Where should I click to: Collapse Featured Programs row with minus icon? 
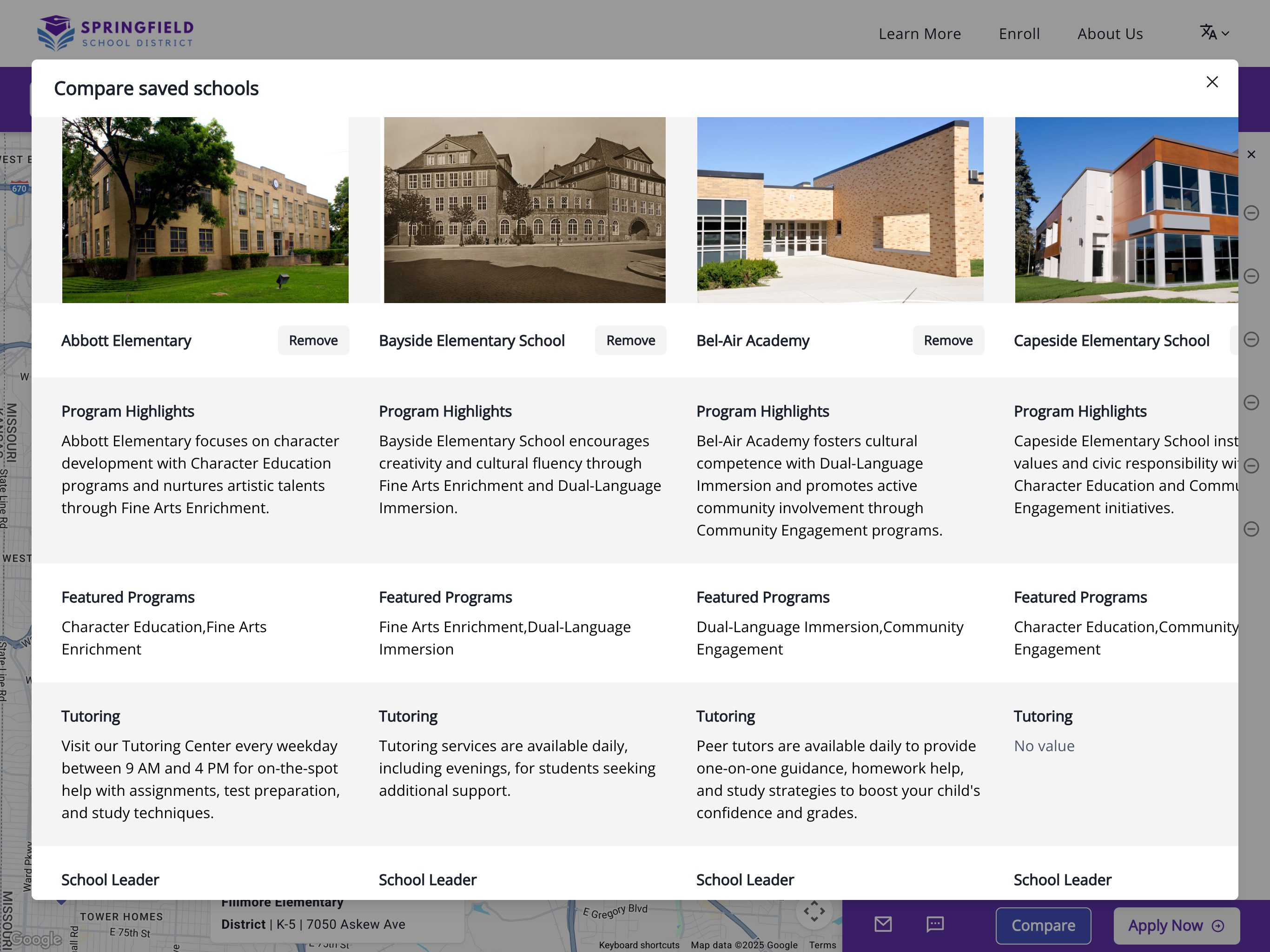tap(1251, 465)
